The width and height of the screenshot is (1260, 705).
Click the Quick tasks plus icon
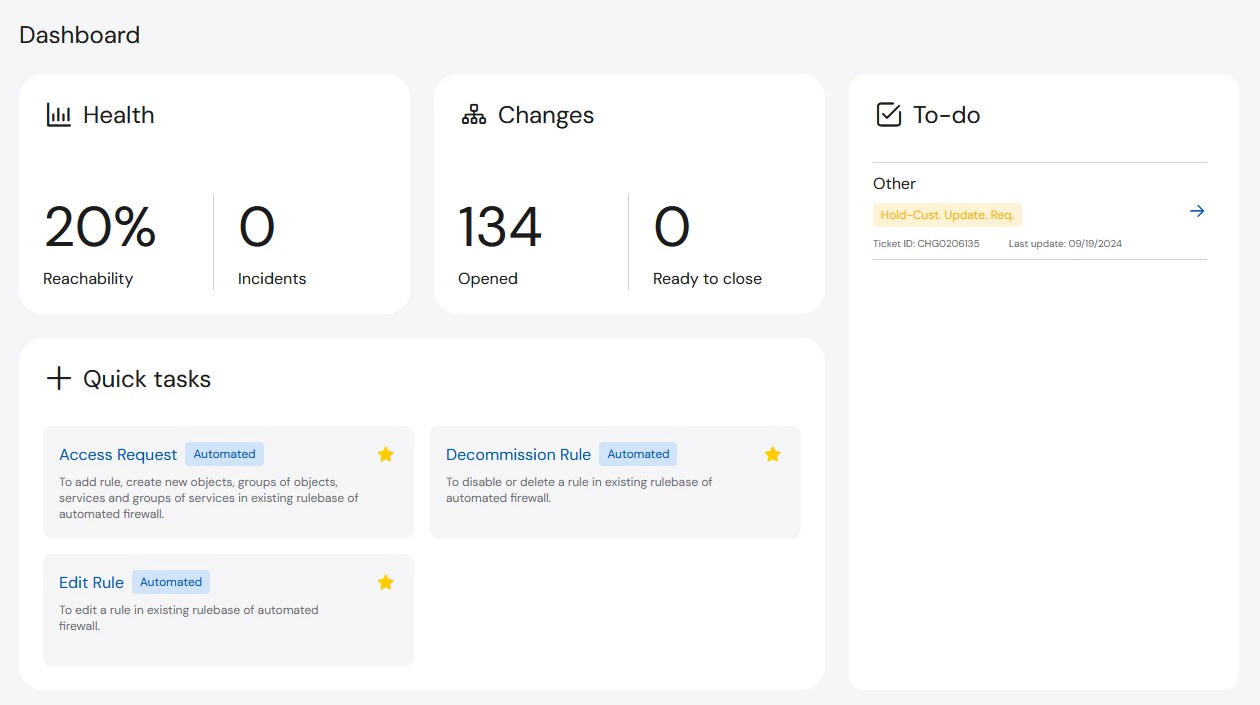coord(59,379)
